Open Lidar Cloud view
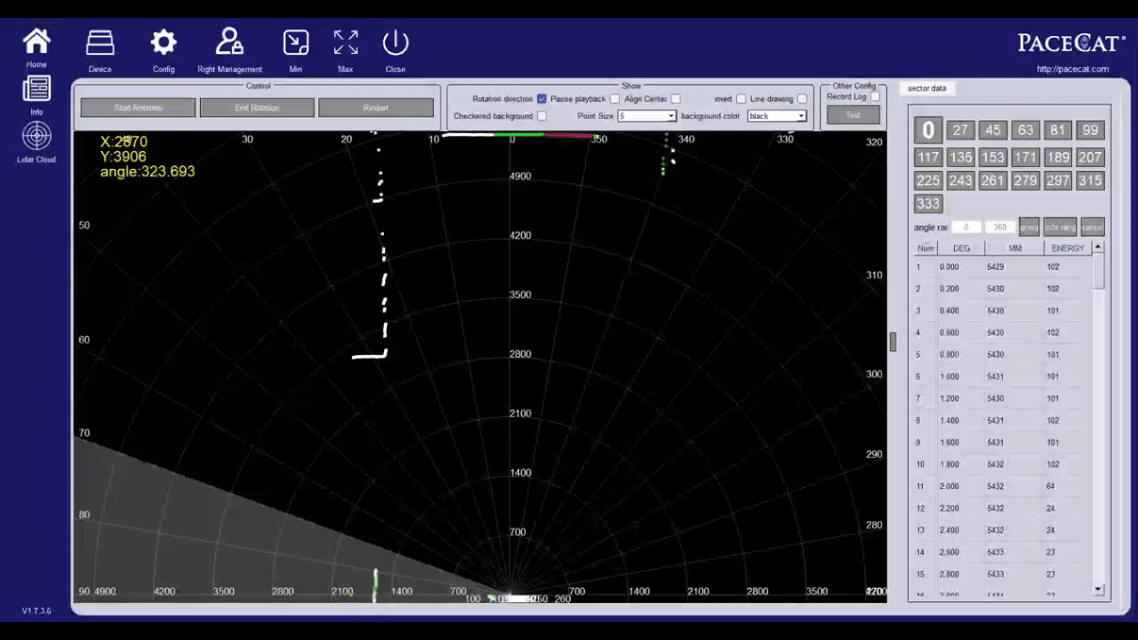 [x=37, y=136]
